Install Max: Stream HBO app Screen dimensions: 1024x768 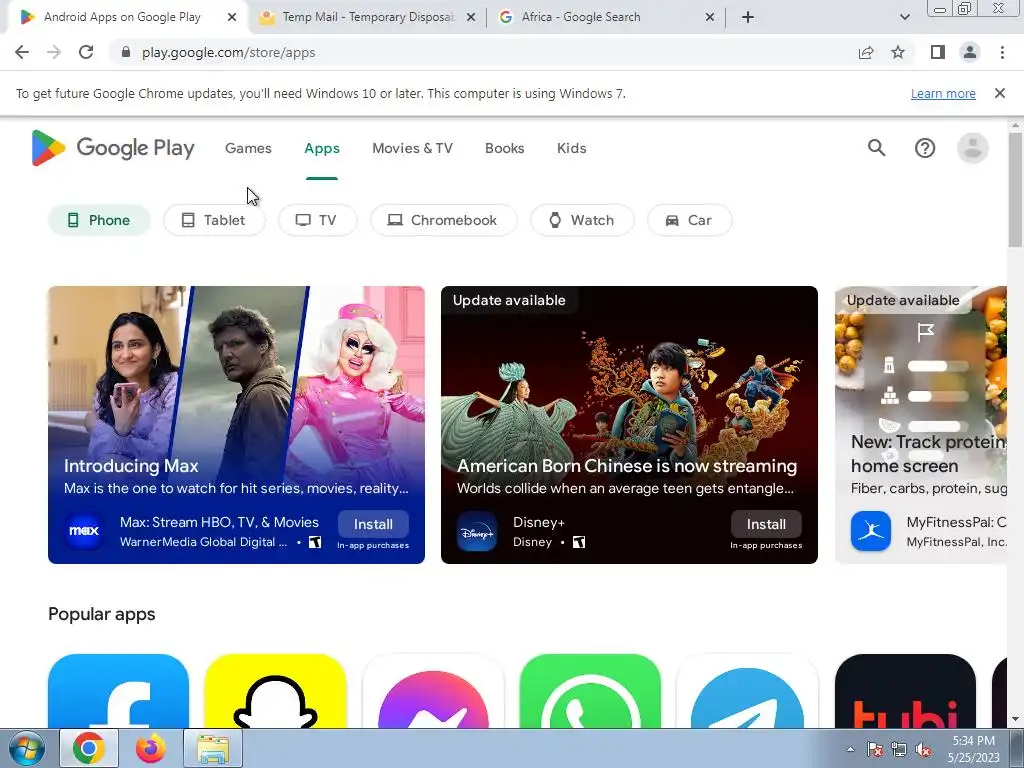coord(373,524)
